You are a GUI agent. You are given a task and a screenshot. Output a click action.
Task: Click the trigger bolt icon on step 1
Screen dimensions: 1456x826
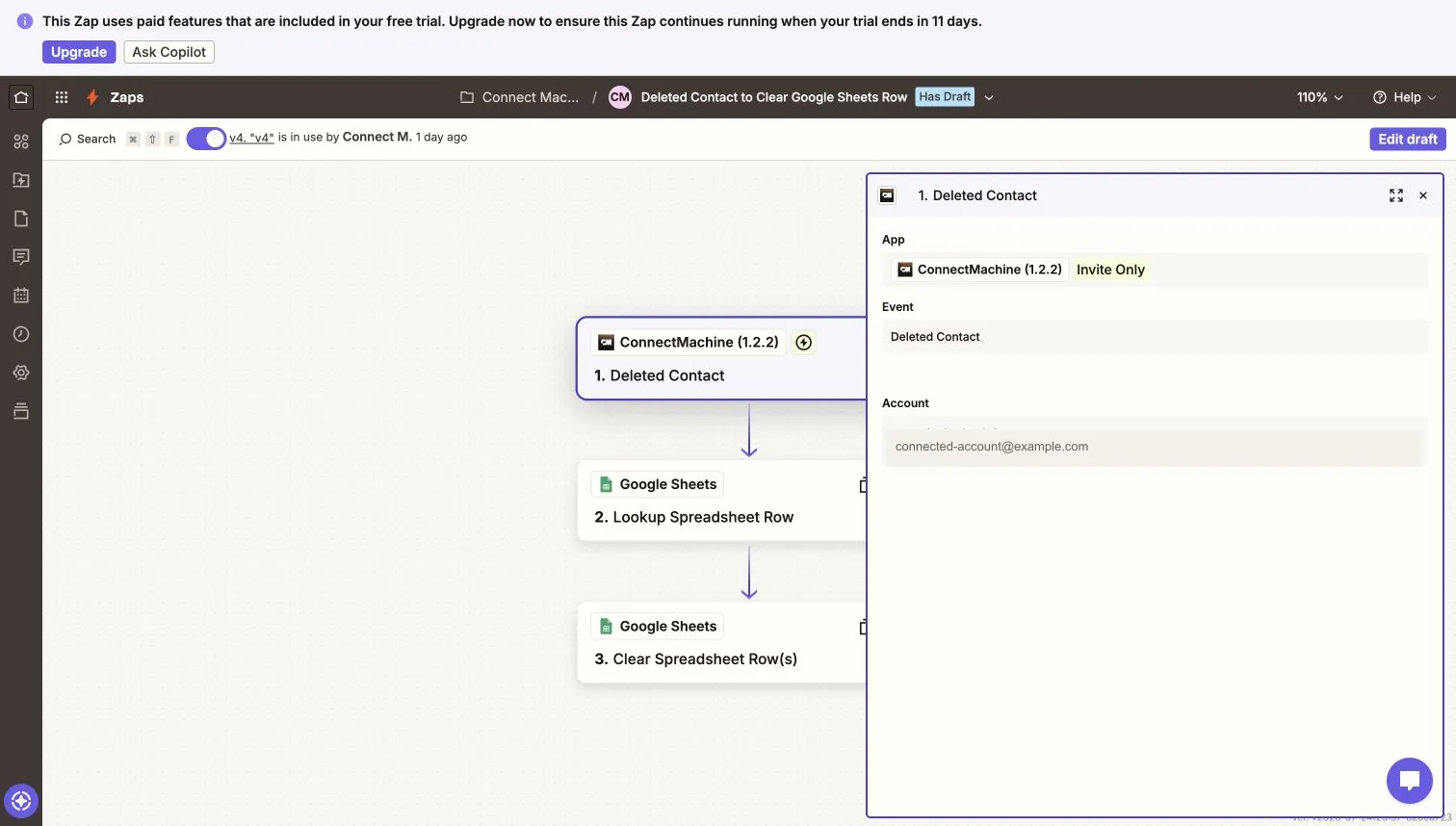(x=804, y=342)
